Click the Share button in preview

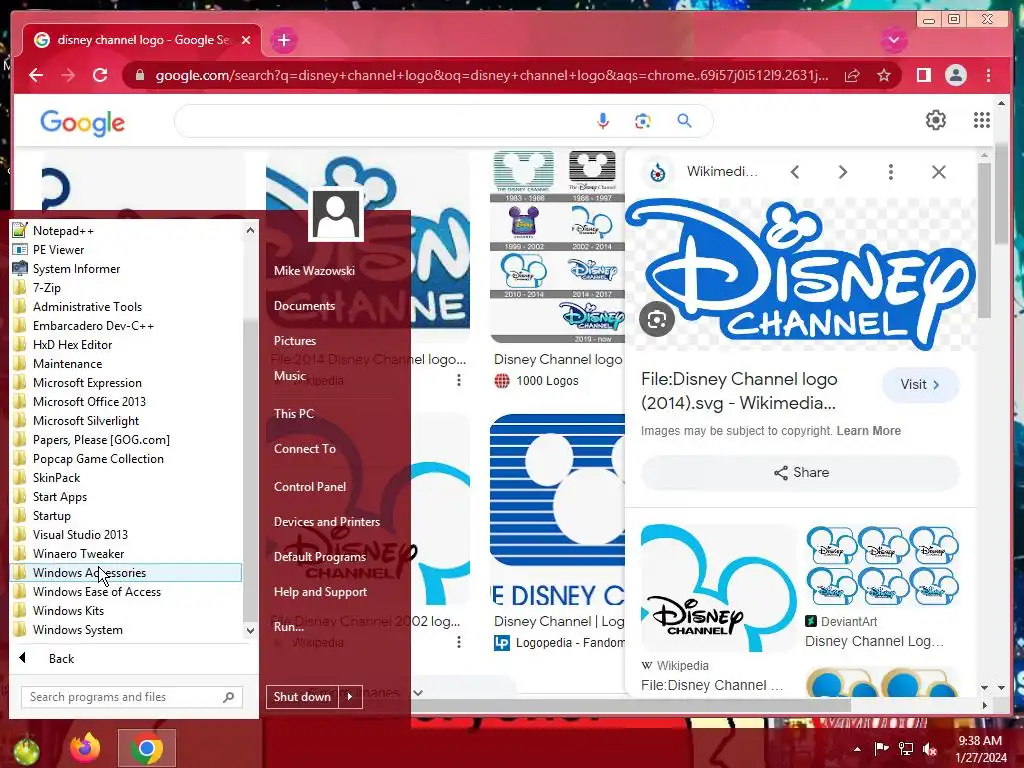click(801, 472)
